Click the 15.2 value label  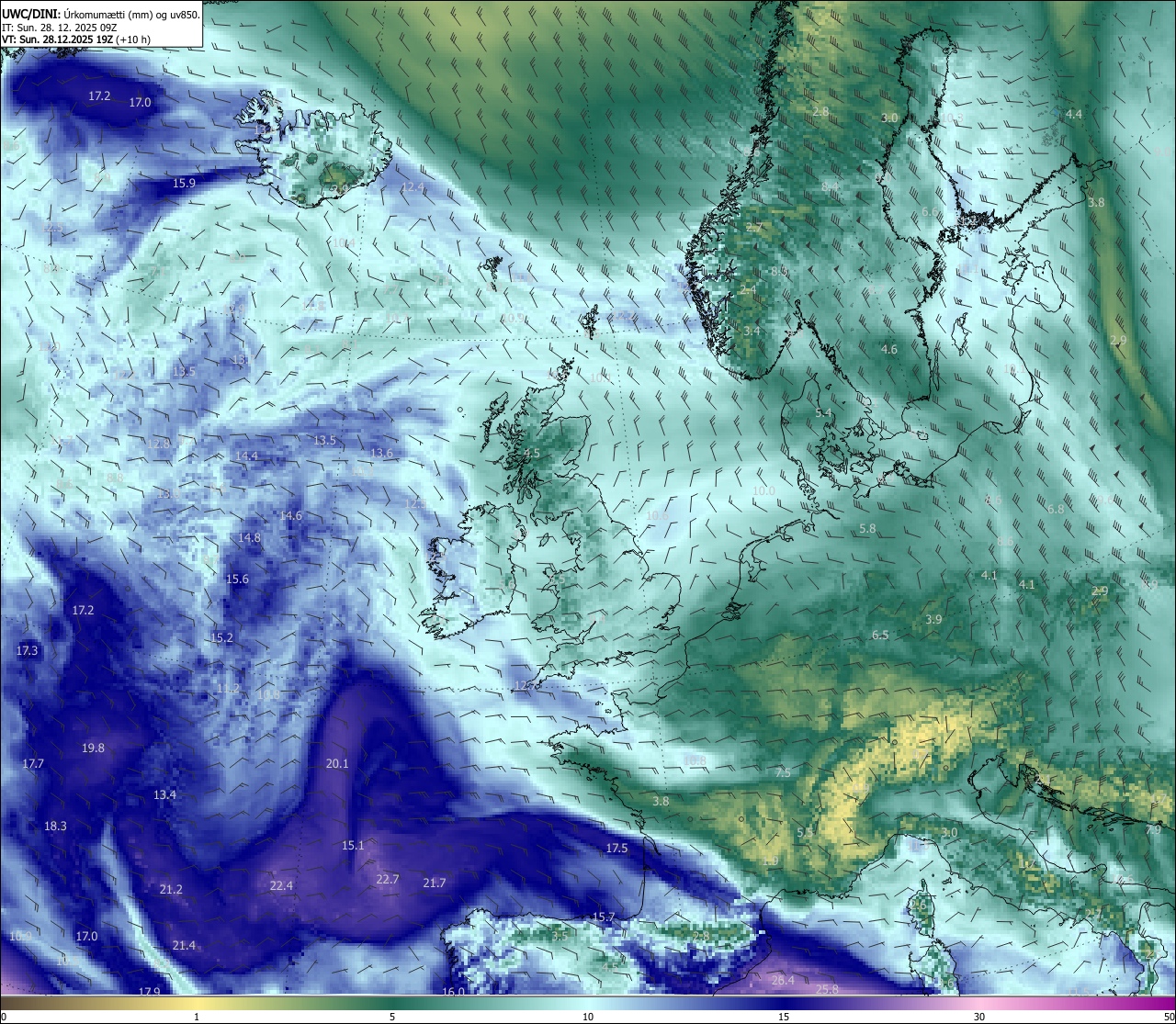coord(221,637)
